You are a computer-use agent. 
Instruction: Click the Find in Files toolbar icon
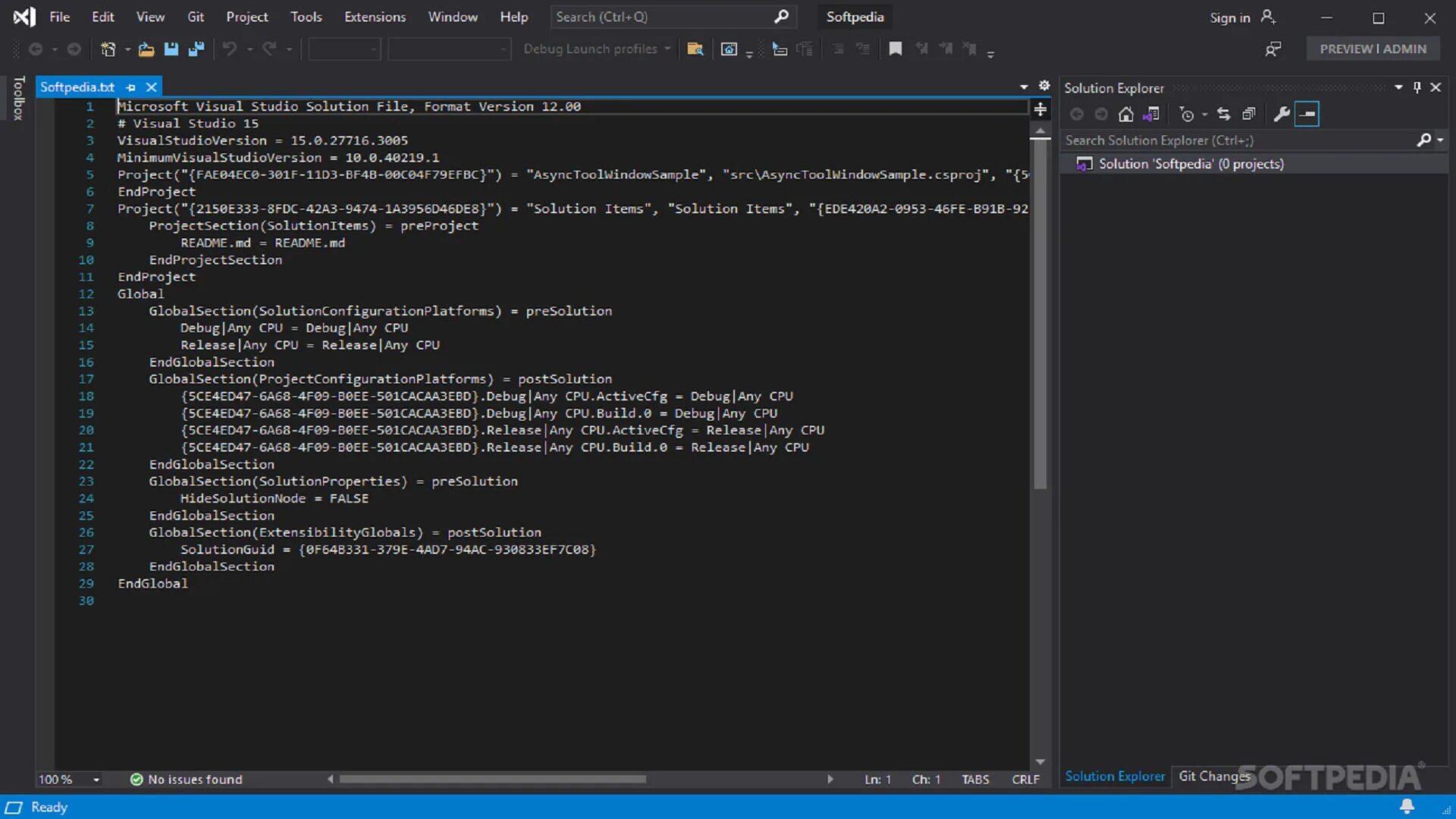click(x=695, y=49)
